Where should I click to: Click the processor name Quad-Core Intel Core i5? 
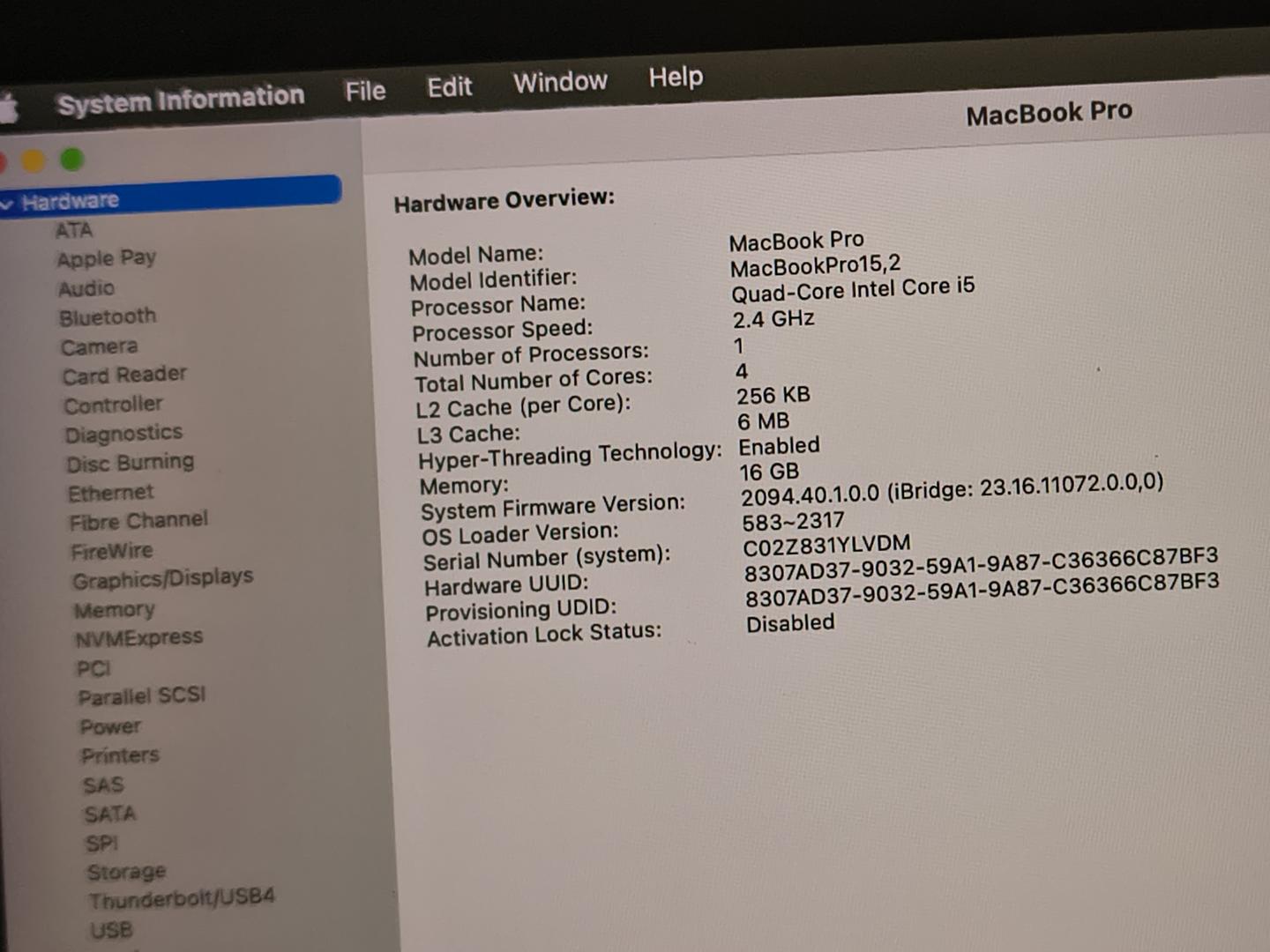click(x=854, y=289)
